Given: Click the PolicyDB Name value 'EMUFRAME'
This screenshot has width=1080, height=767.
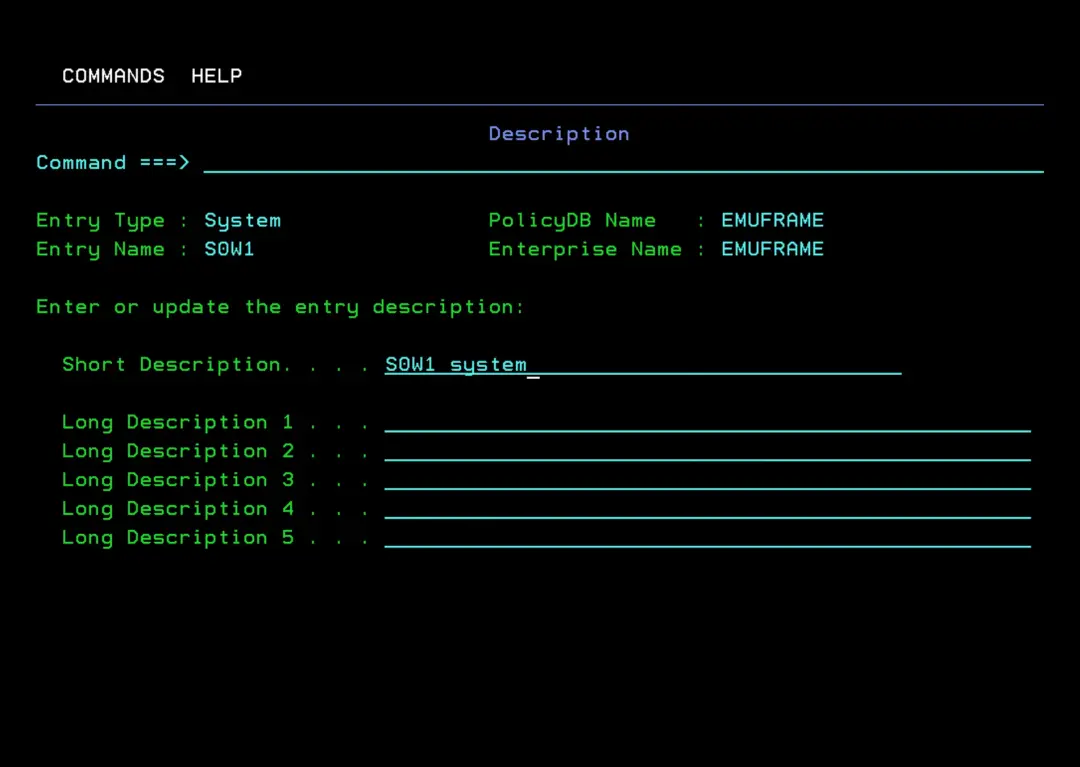Looking at the screenshot, I should (x=772, y=220).
